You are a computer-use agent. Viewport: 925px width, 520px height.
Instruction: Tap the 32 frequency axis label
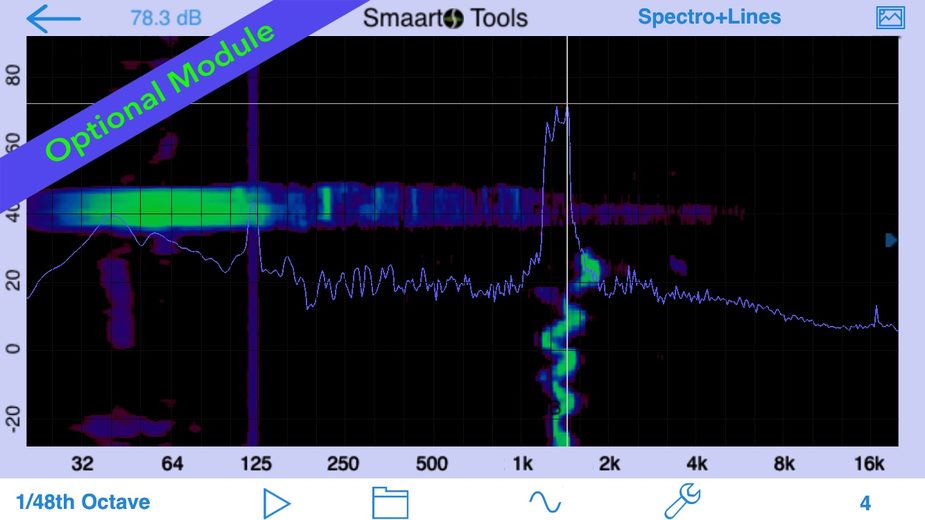(x=82, y=464)
